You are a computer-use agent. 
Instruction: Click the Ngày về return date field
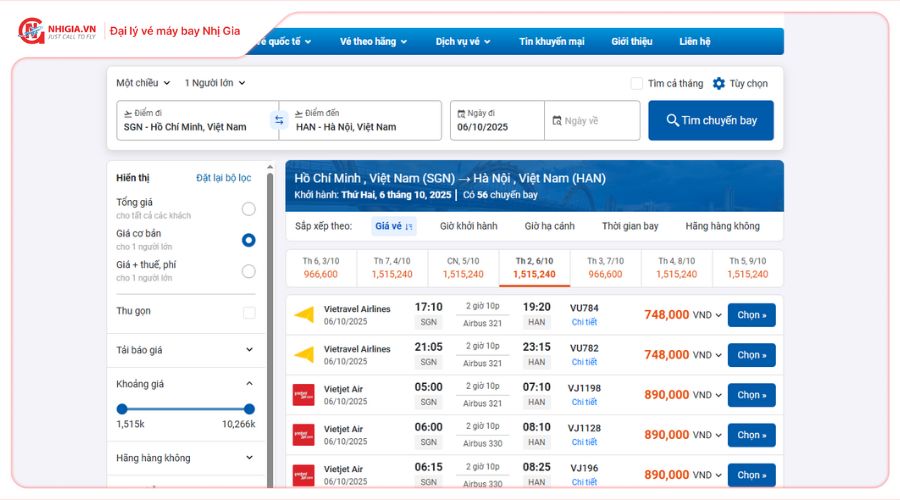tap(592, 121)
